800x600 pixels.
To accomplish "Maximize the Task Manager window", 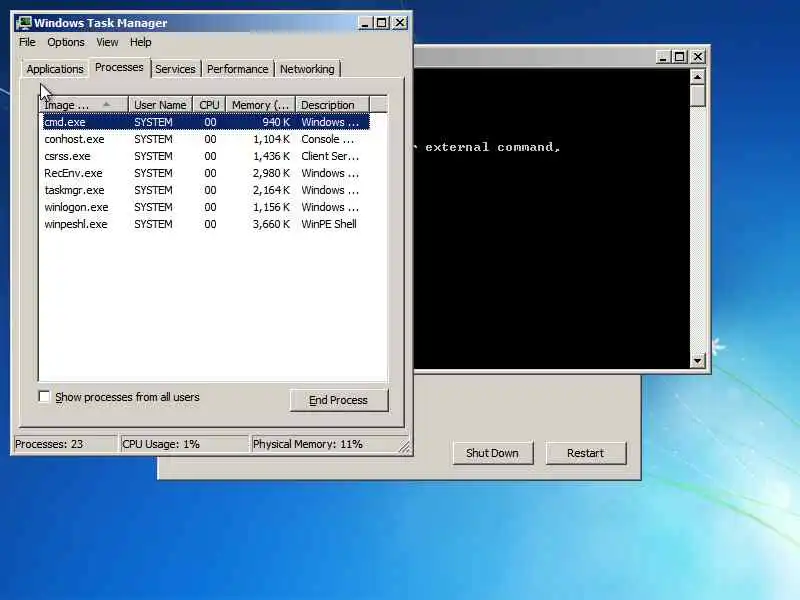I will (382, 23).
